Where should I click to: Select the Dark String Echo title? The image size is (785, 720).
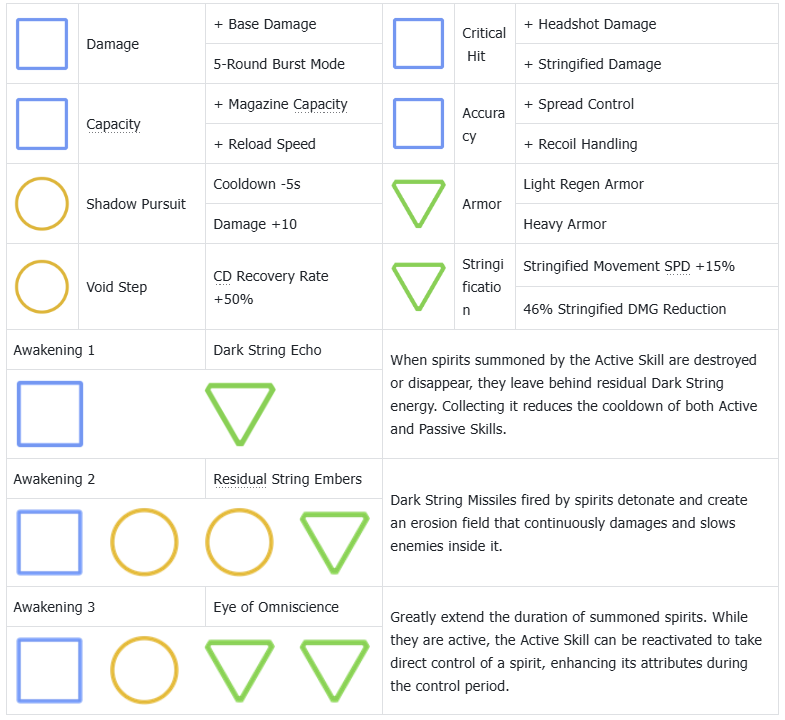(x=267, y=350)
